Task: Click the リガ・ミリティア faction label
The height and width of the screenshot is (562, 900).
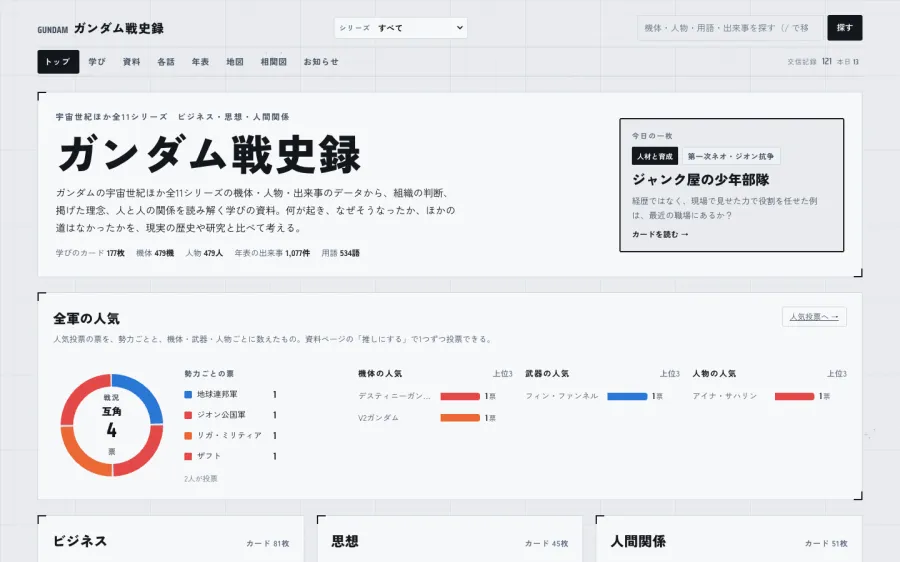Action: (229, 436)
